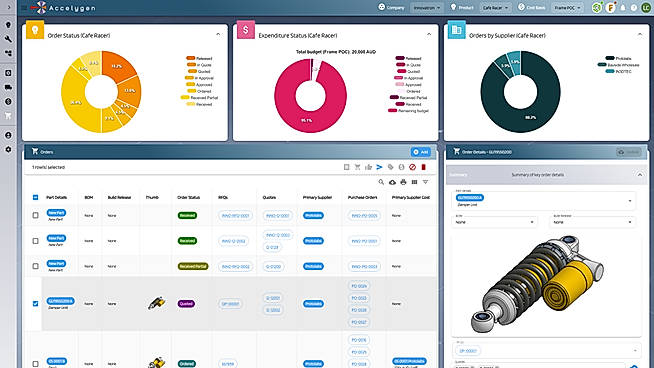Sort by the Order Status column header
Viewport: 654px width, 368px height.
click(x=189, y=197)
